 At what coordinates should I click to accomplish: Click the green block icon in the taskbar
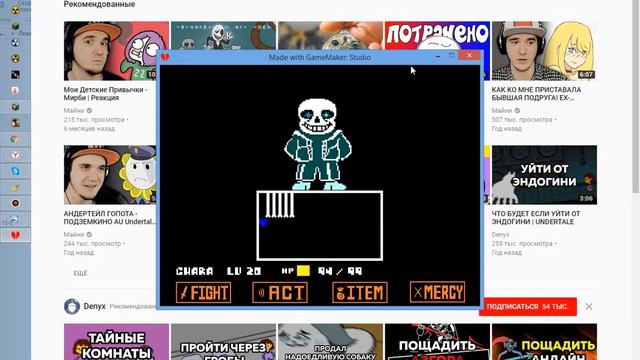point(15,27)
